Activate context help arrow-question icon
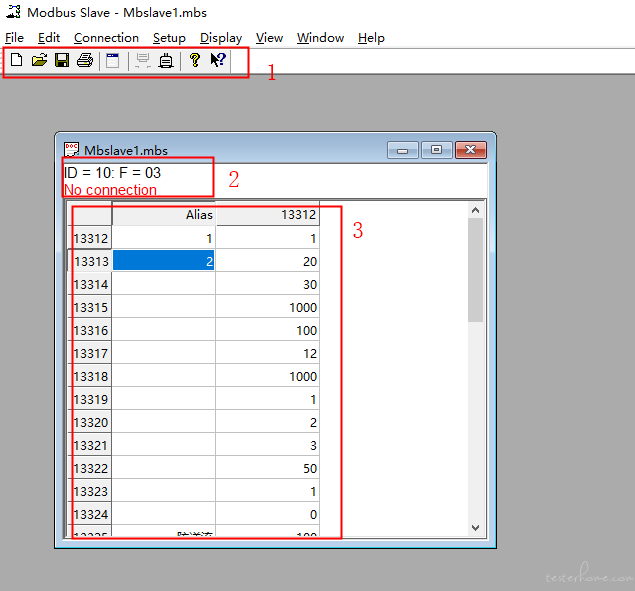This screenshot has height=591, width=635. pyautogui.click(x=218, y=60)
